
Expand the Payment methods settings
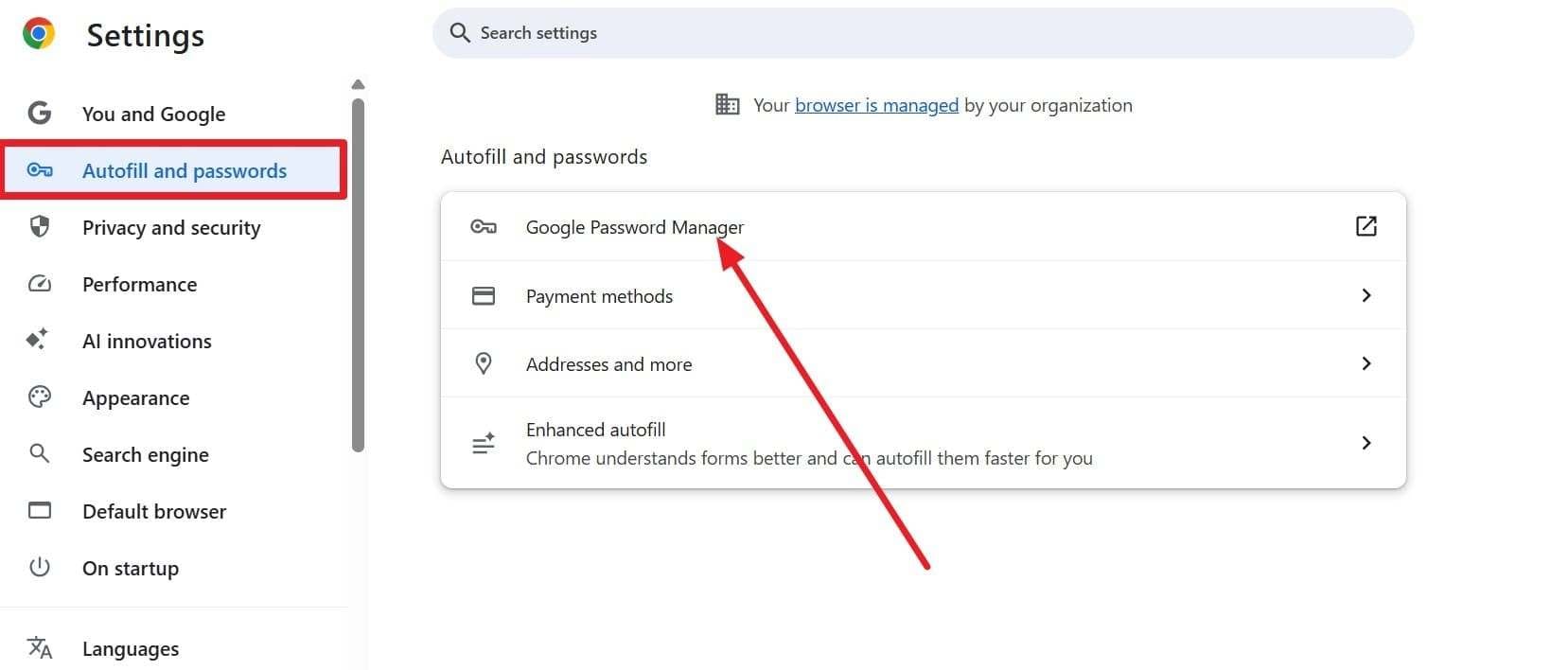[1365, 295]
